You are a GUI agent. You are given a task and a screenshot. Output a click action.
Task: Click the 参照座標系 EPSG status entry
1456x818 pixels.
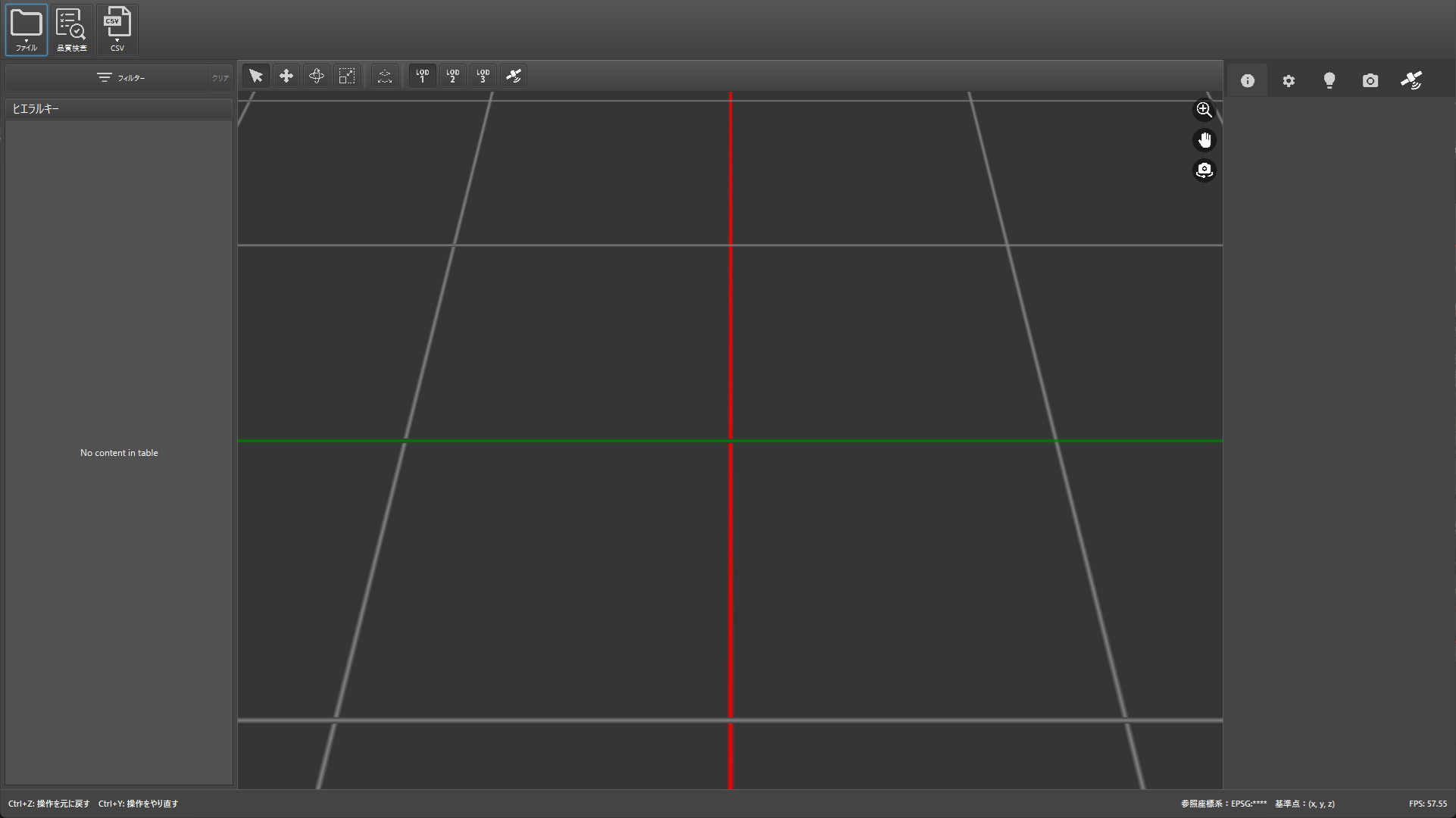click(x=1223, y=804)
